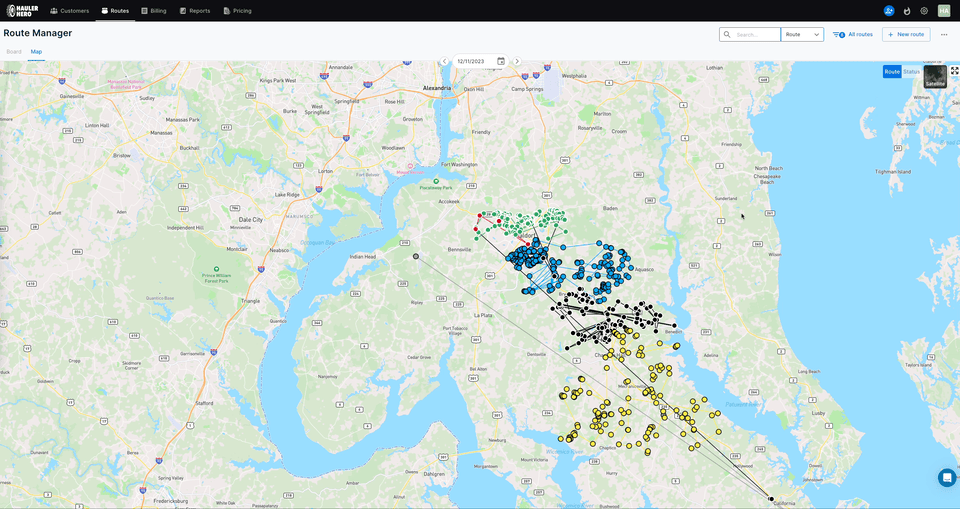
Task: Go to the Billing section
Action: click(x=154, y=10)
